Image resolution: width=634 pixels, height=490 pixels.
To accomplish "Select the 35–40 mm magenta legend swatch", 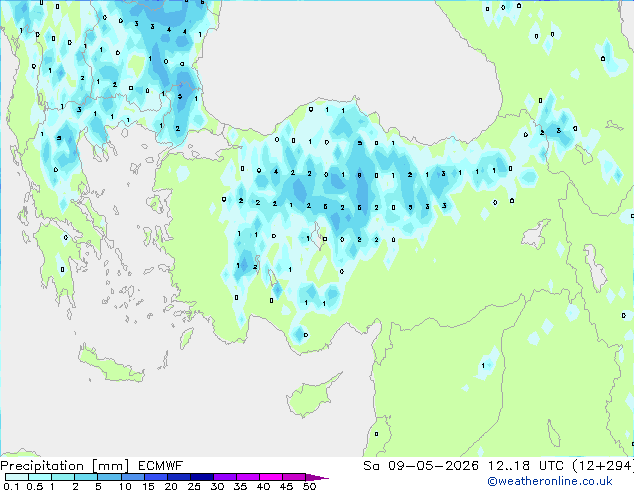I will (247, 477).
